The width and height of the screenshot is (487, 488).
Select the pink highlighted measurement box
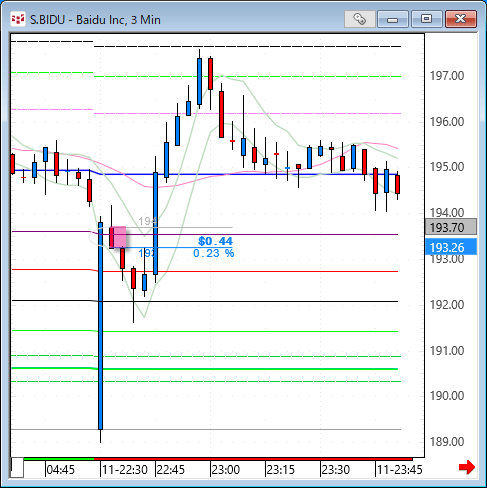pos(118,237)
